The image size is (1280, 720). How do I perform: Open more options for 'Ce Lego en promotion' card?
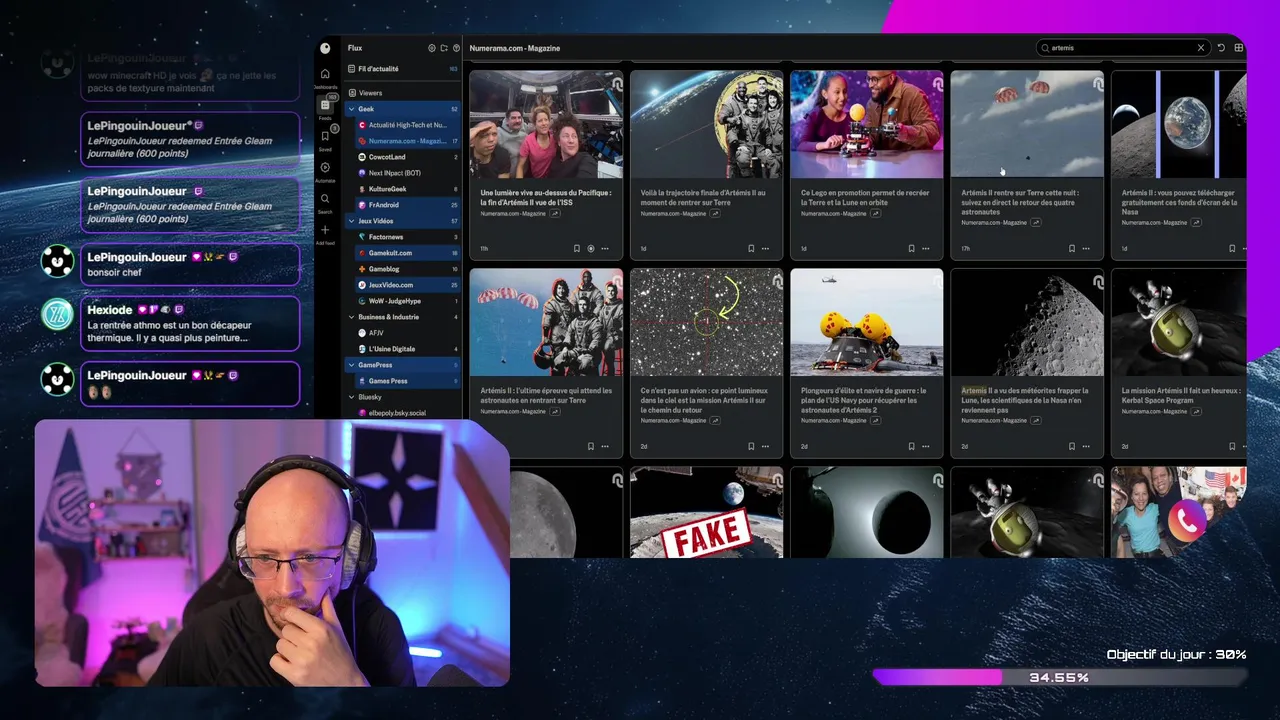925,248
